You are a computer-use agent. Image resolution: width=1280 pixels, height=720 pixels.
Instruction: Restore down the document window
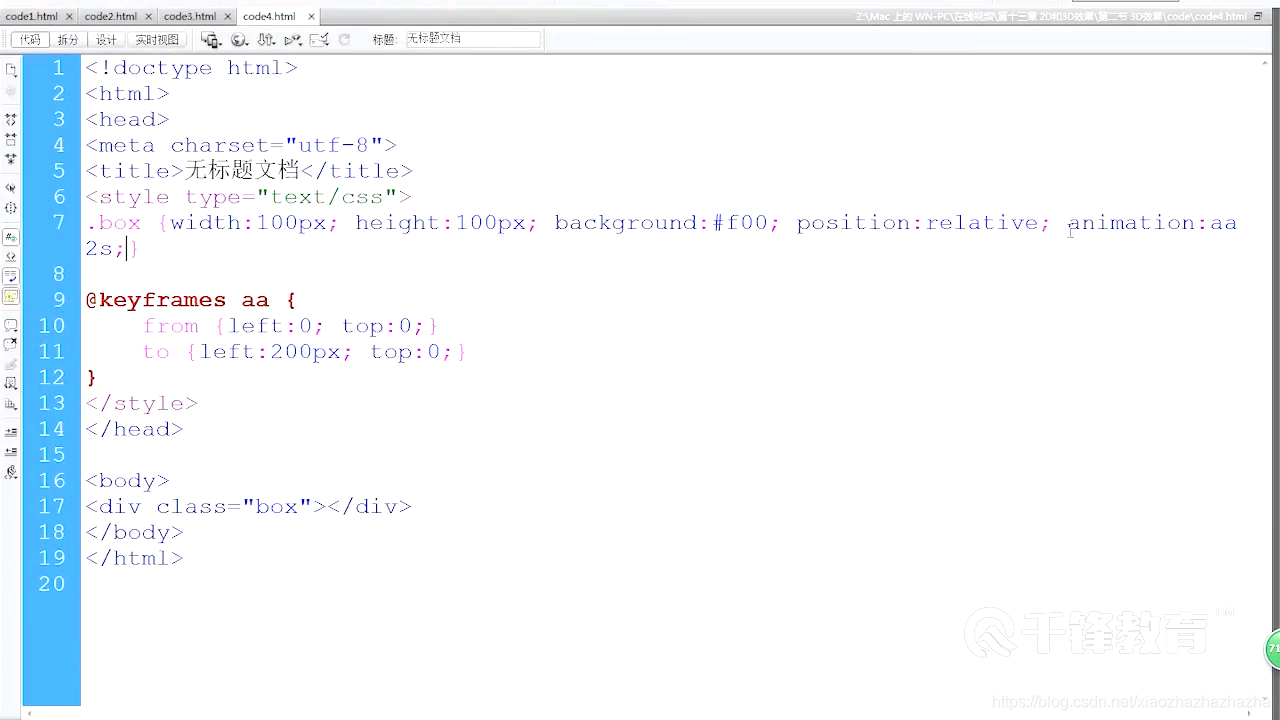[x=1257, y=16]
